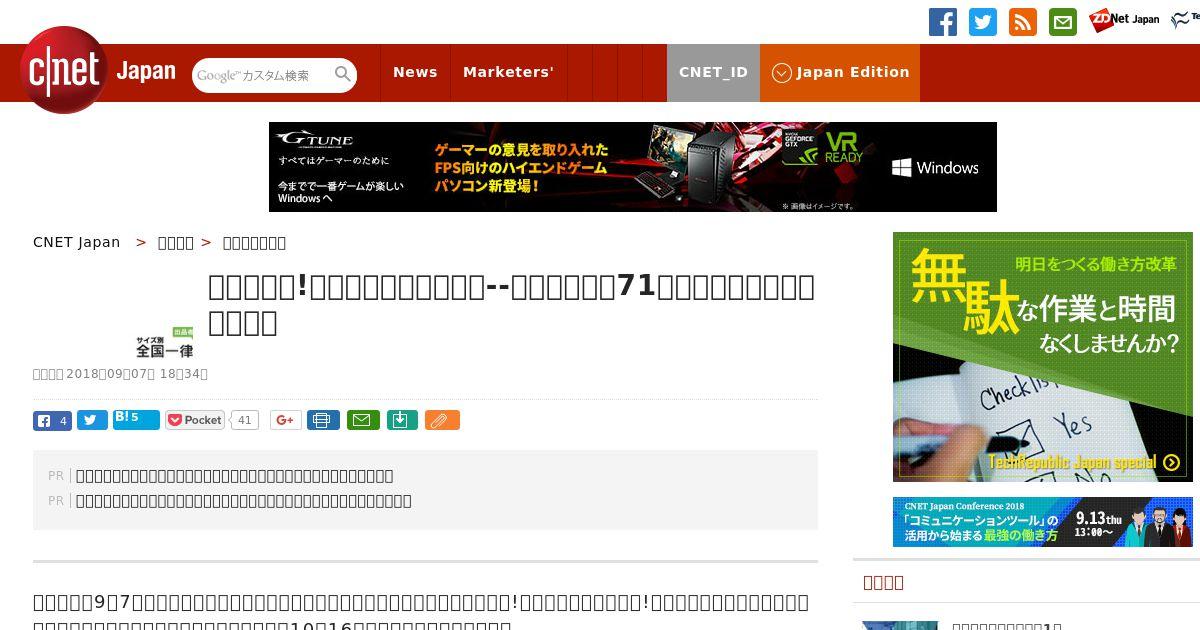Click the green newsletter mail icon at top
Viewport: 1200px width, 630px height.
pos(1063,22)
